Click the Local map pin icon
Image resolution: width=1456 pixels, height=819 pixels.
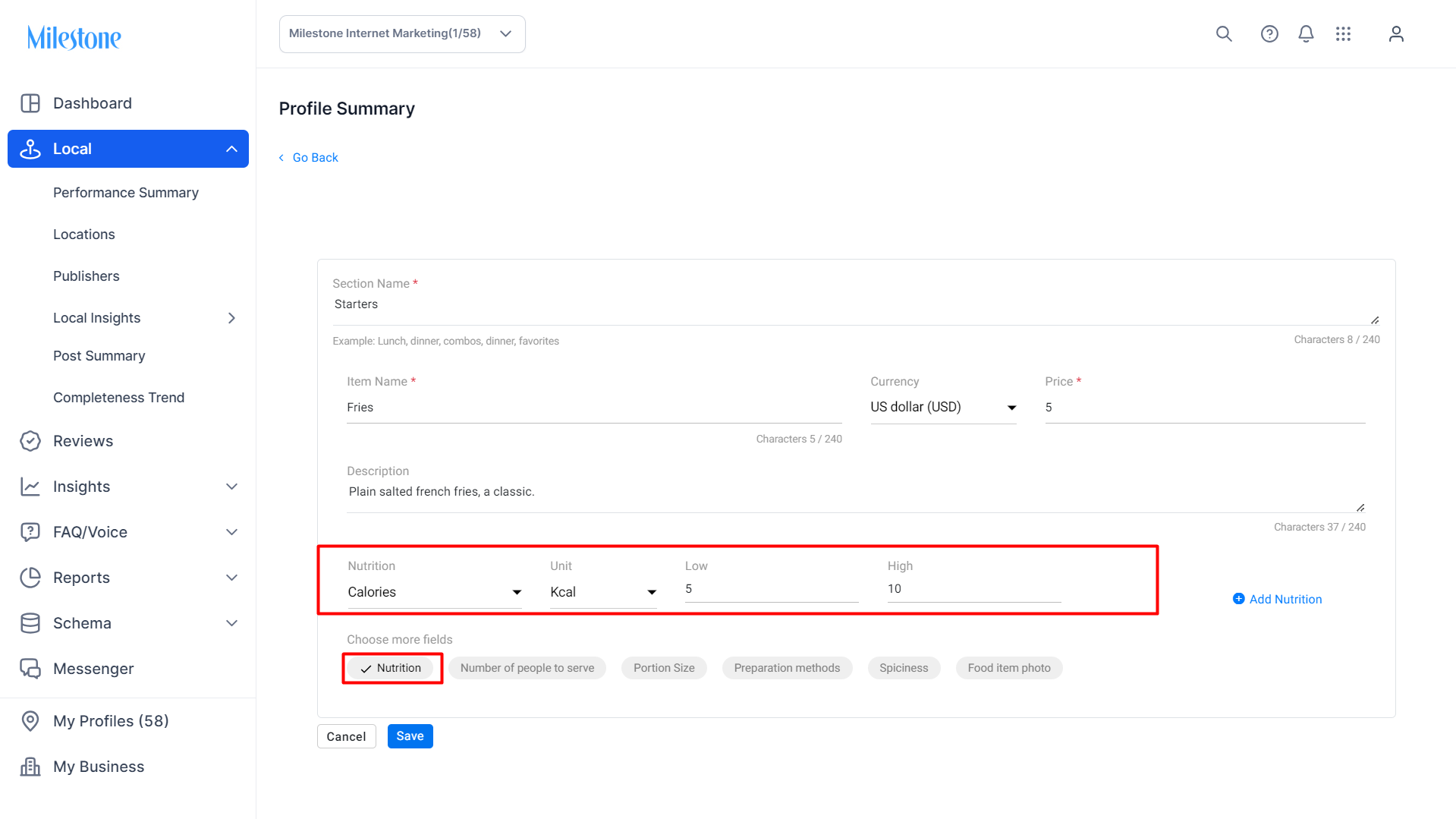[x=30, y=149]
